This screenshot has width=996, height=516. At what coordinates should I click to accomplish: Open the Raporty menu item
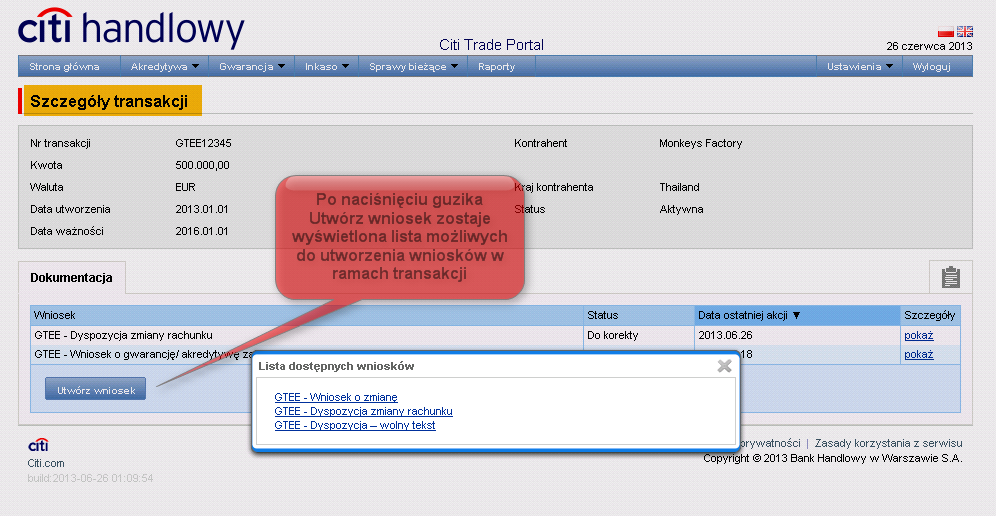(x=496, y=66)
